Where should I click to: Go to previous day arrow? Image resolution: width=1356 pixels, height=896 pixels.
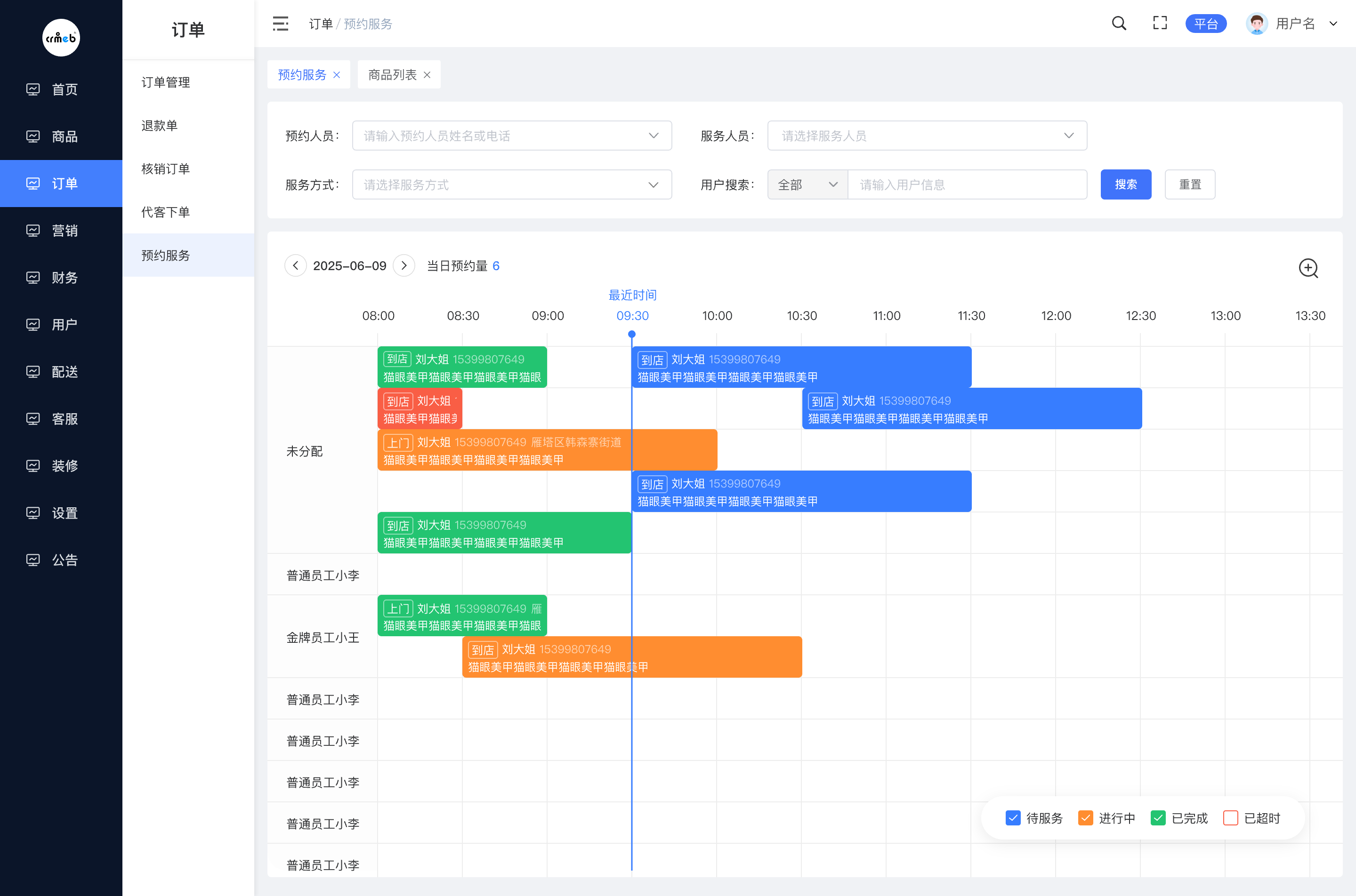pos(296,266)
